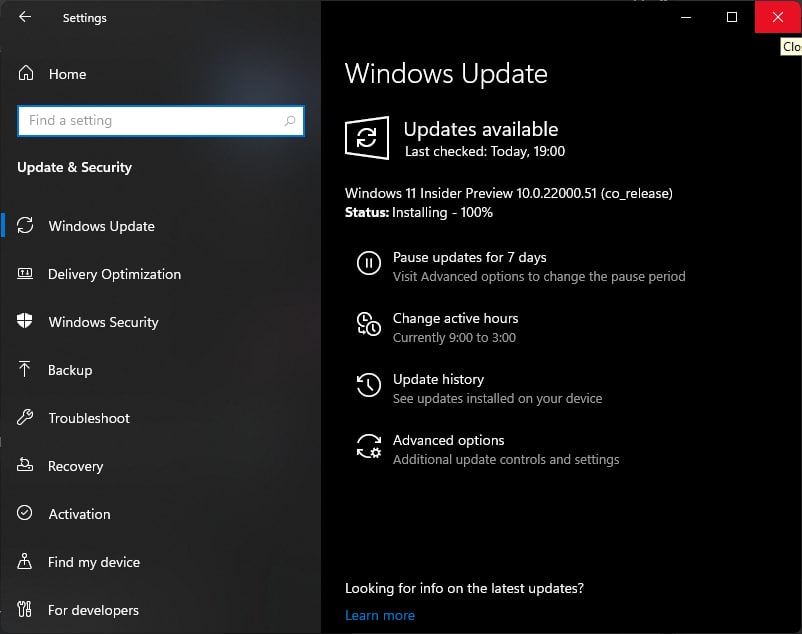This screenshot has width=802, height=634.
Task: Click the Advanced options gear-arrows icon
Action: [x=369, y=446]
